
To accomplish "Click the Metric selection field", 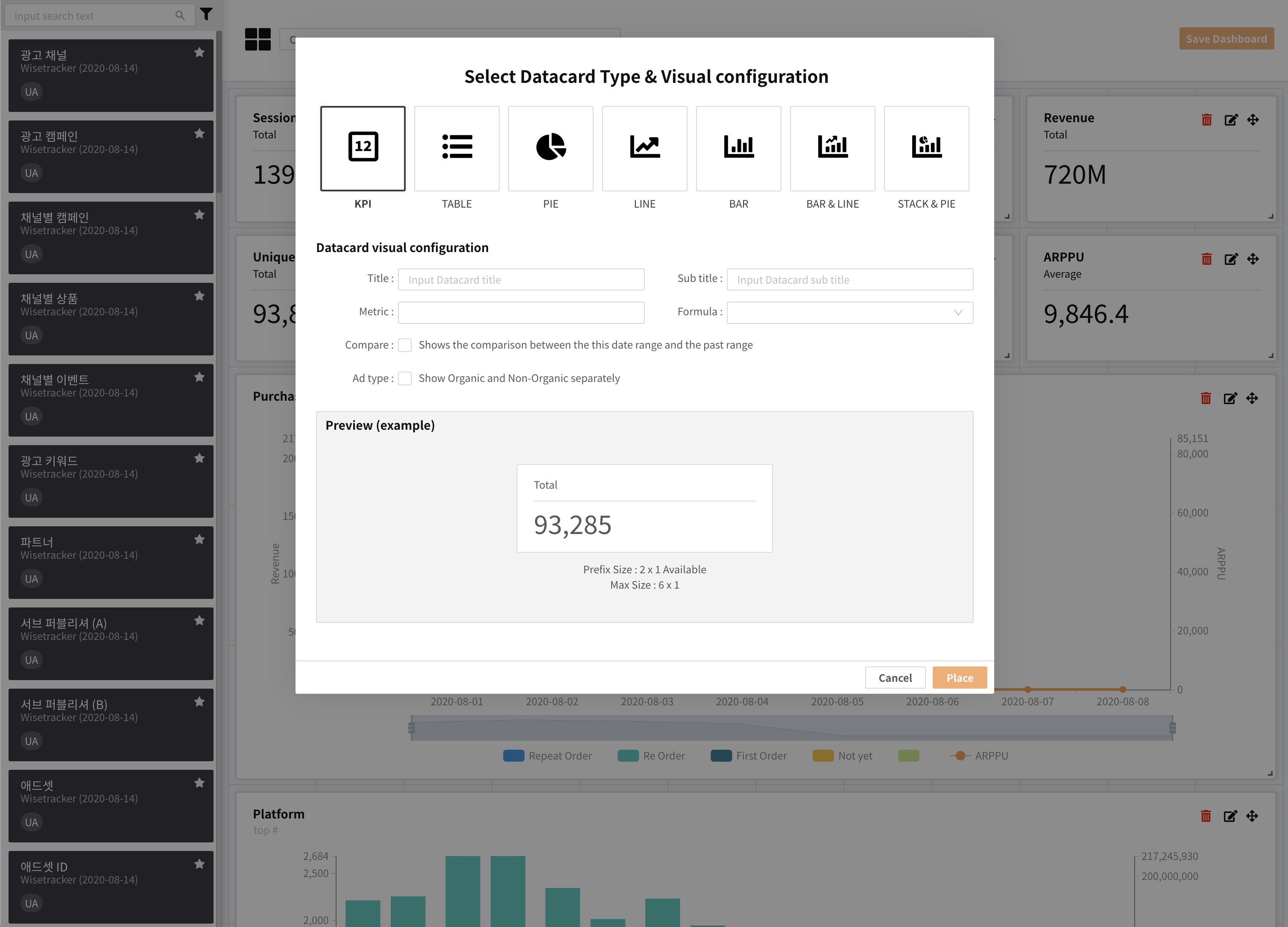I will pos(521,312).
